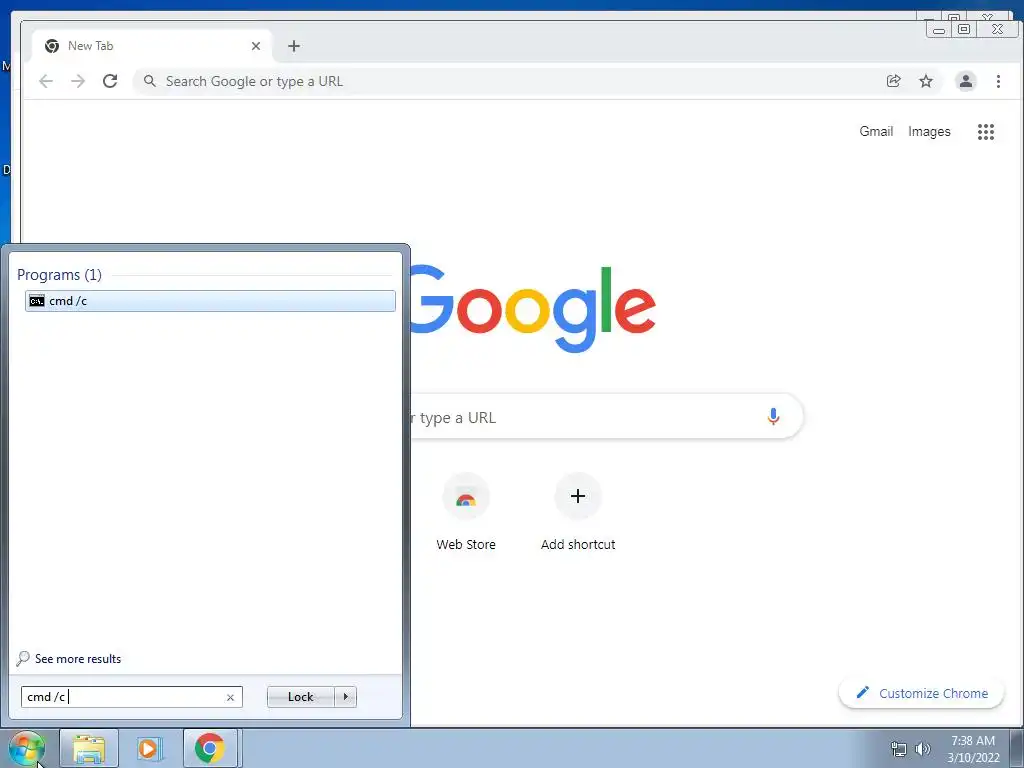Viewport: 1024px width, 768px height.
Task: Close the New Tab tab
Action: (x=256, y=46)
